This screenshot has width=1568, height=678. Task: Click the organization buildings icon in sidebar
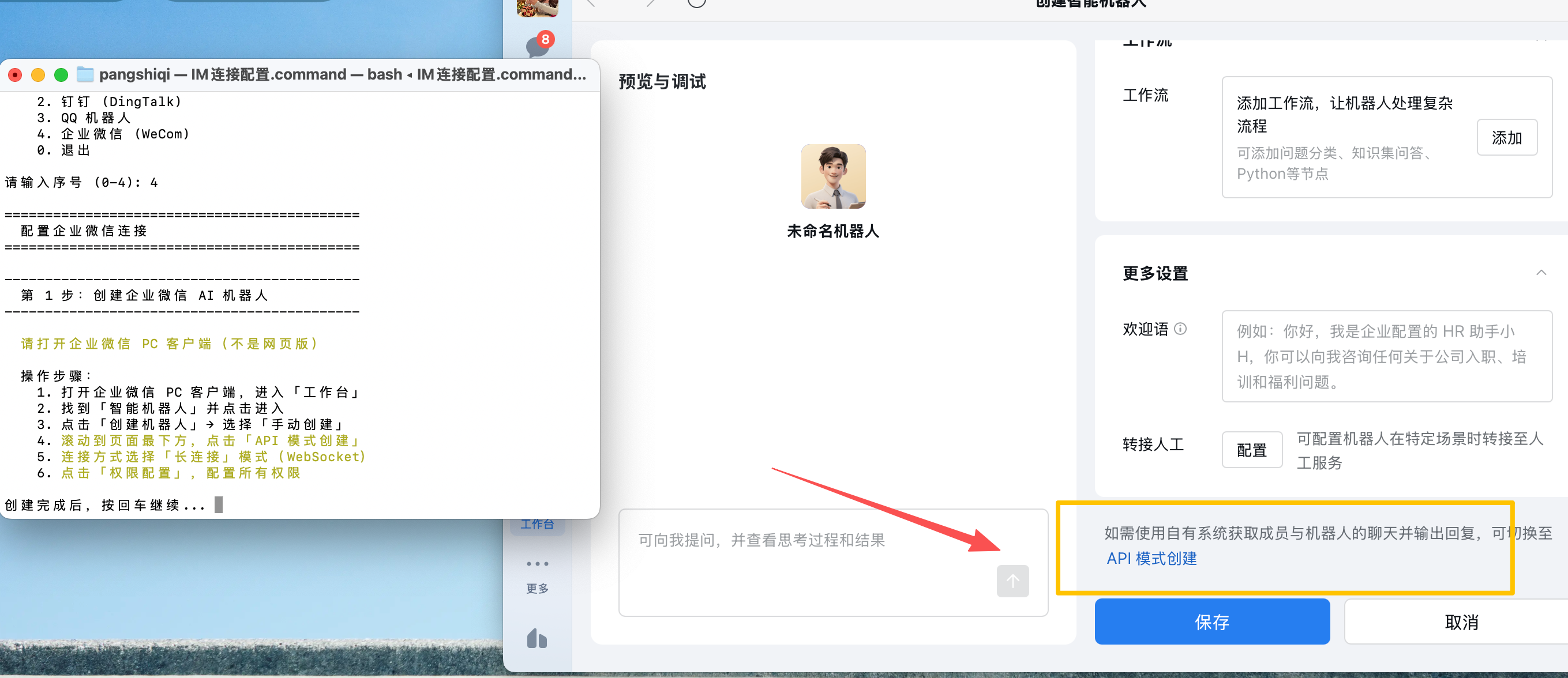point(537,638)
